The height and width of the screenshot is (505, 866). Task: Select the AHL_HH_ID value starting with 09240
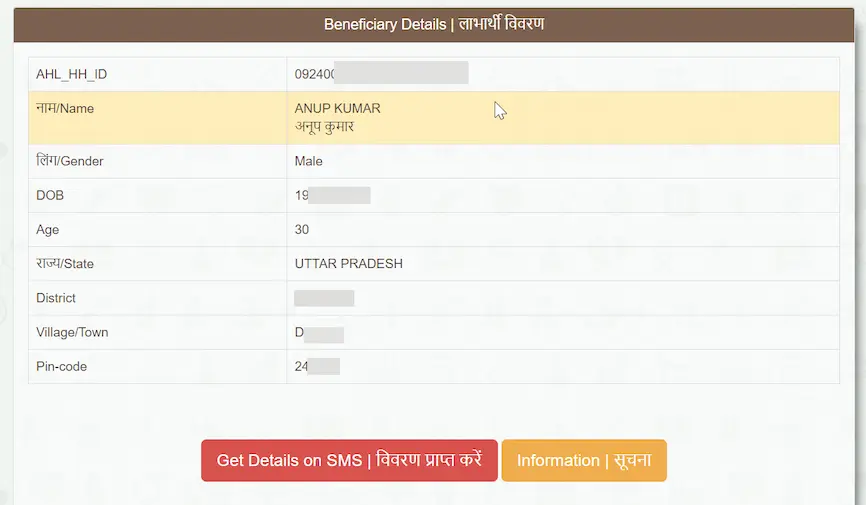(381, 73)
